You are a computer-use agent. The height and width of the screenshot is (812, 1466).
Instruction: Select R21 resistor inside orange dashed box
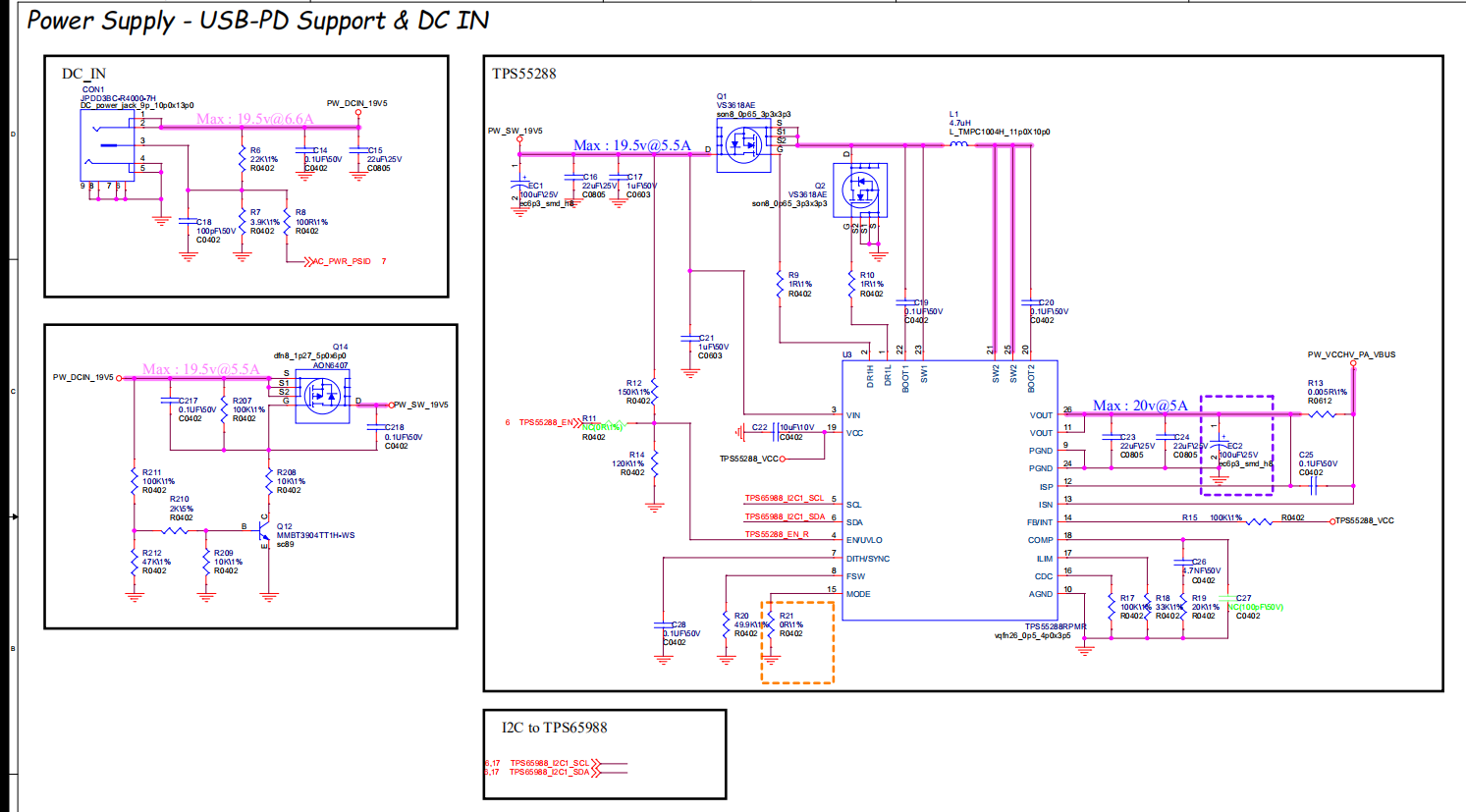[x=771, y=623]
